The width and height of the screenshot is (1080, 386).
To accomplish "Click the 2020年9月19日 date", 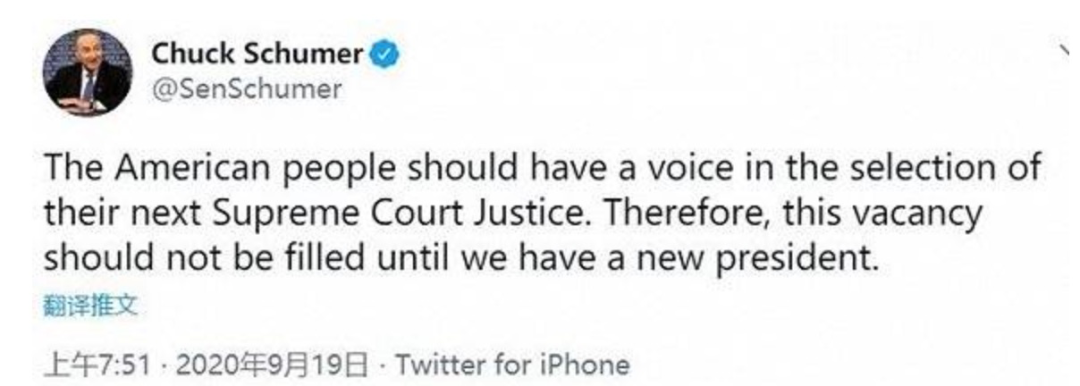I will [271, 365].
